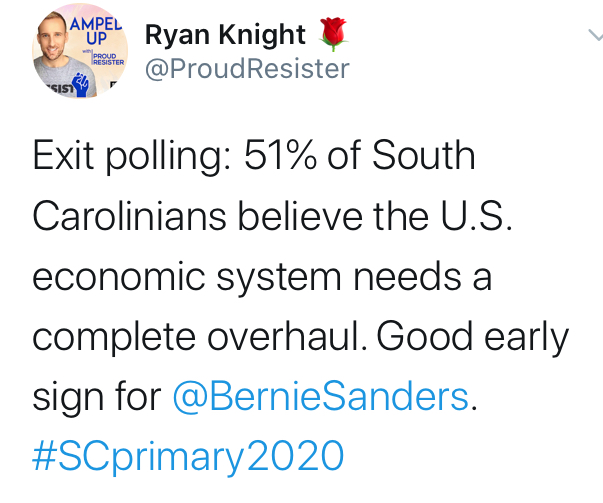Visit the @ProudResister handle
603x503 pixels.
point(247,69)
